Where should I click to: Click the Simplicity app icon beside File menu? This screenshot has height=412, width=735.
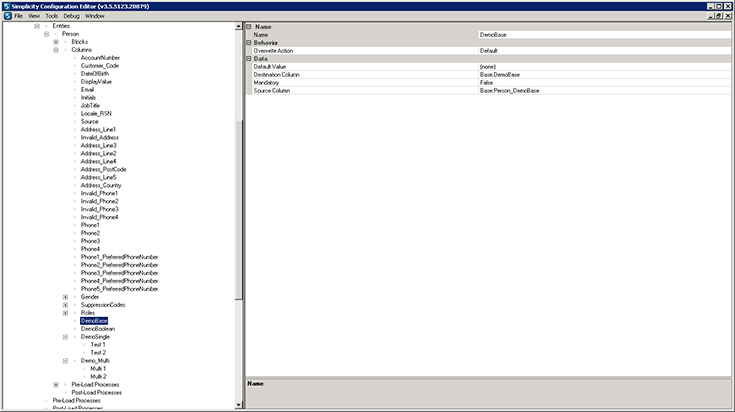click(x=8, y=16)
